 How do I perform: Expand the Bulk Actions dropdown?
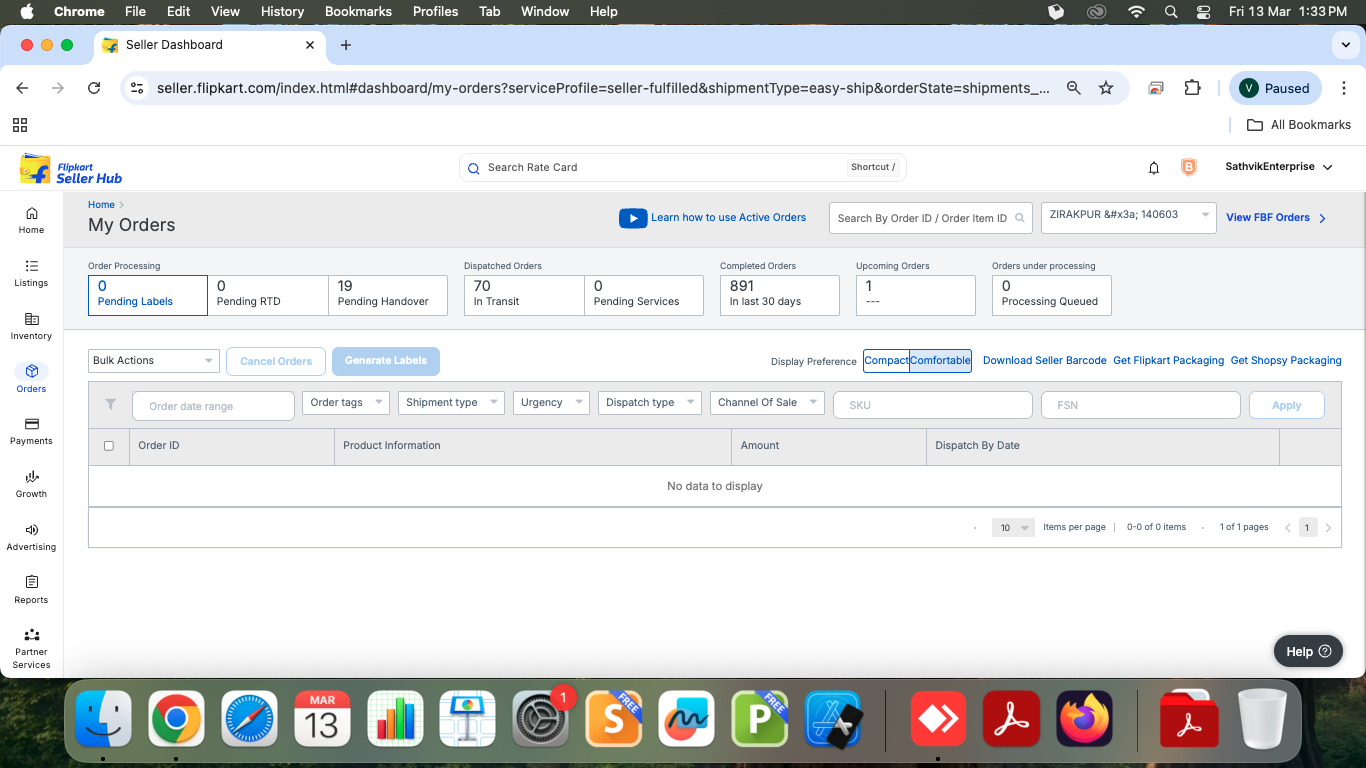(x=153, y=361)
